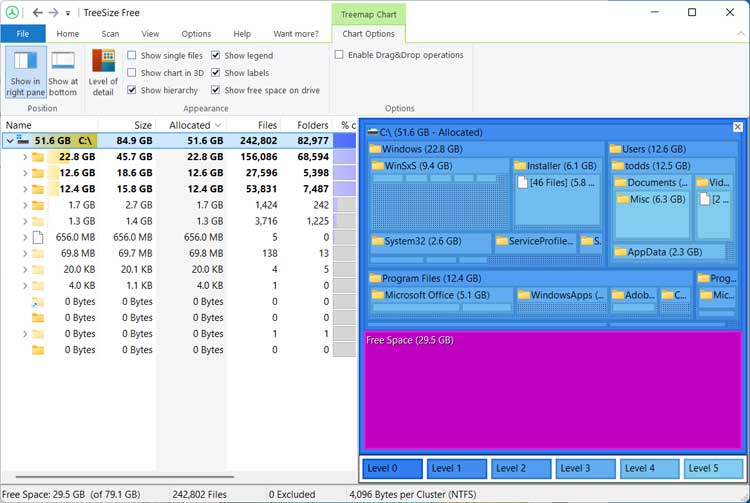Open the quick access toolbar dropdown arrow

(68, 13)
